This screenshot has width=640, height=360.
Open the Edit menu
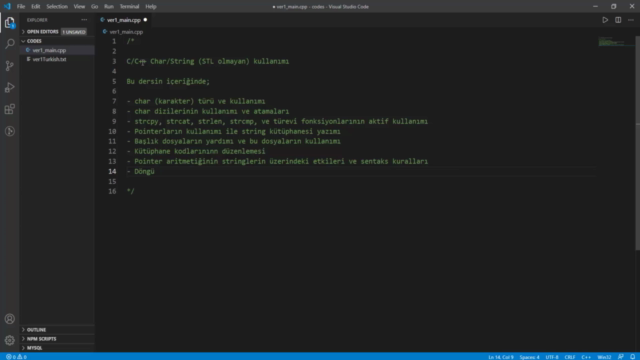[36, 7]
